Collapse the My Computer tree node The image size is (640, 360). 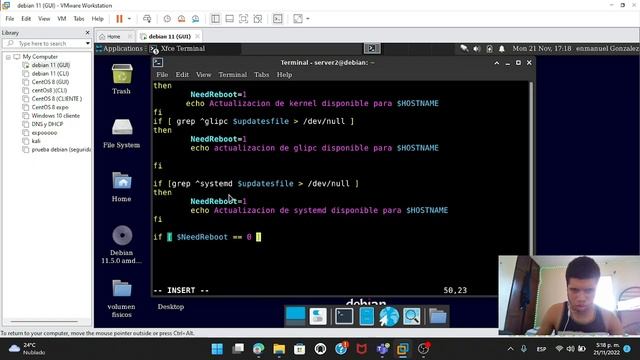[x=8, y=57]
